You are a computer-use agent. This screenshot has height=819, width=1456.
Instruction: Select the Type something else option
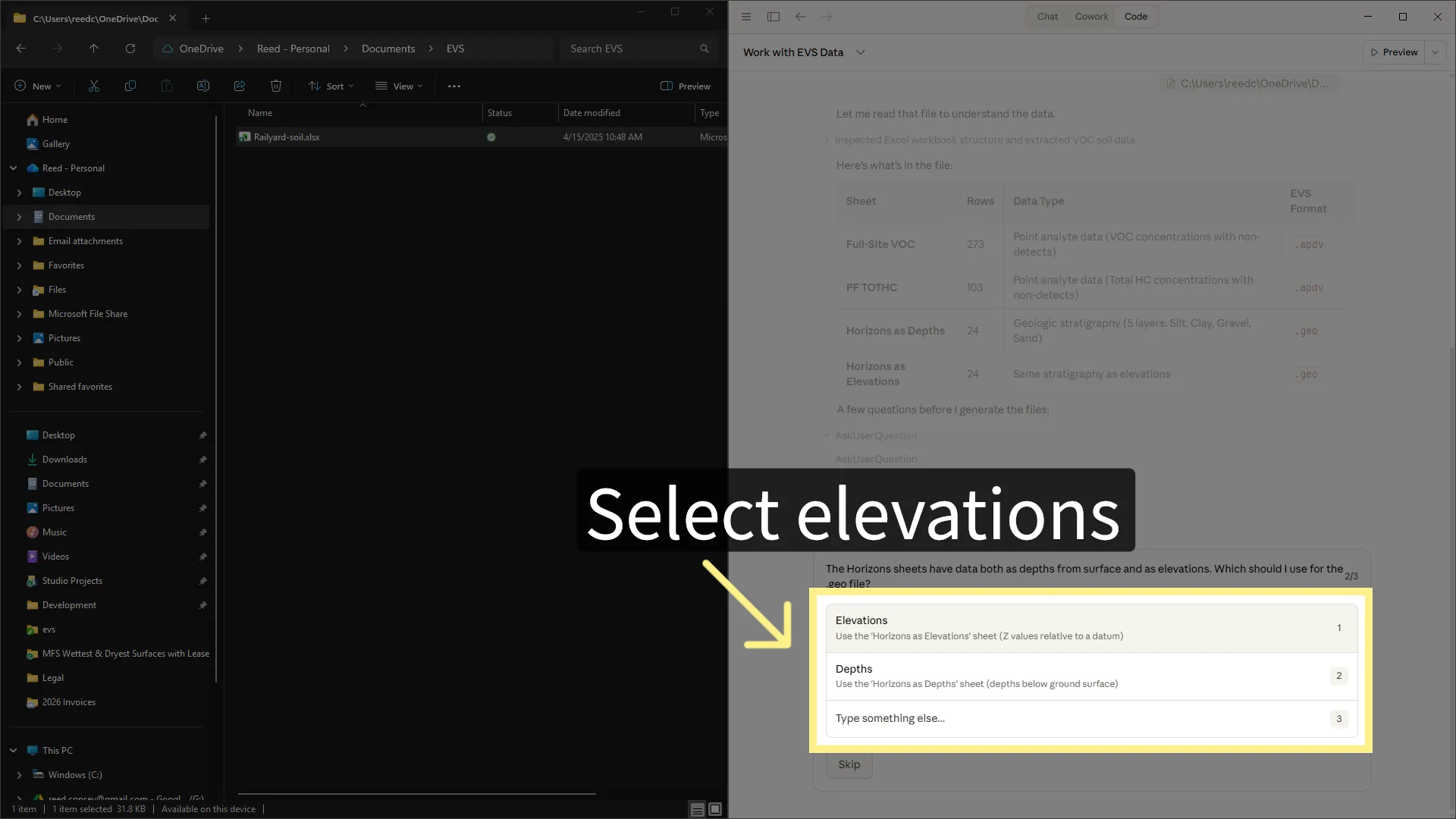click(x=1091, y=719)
